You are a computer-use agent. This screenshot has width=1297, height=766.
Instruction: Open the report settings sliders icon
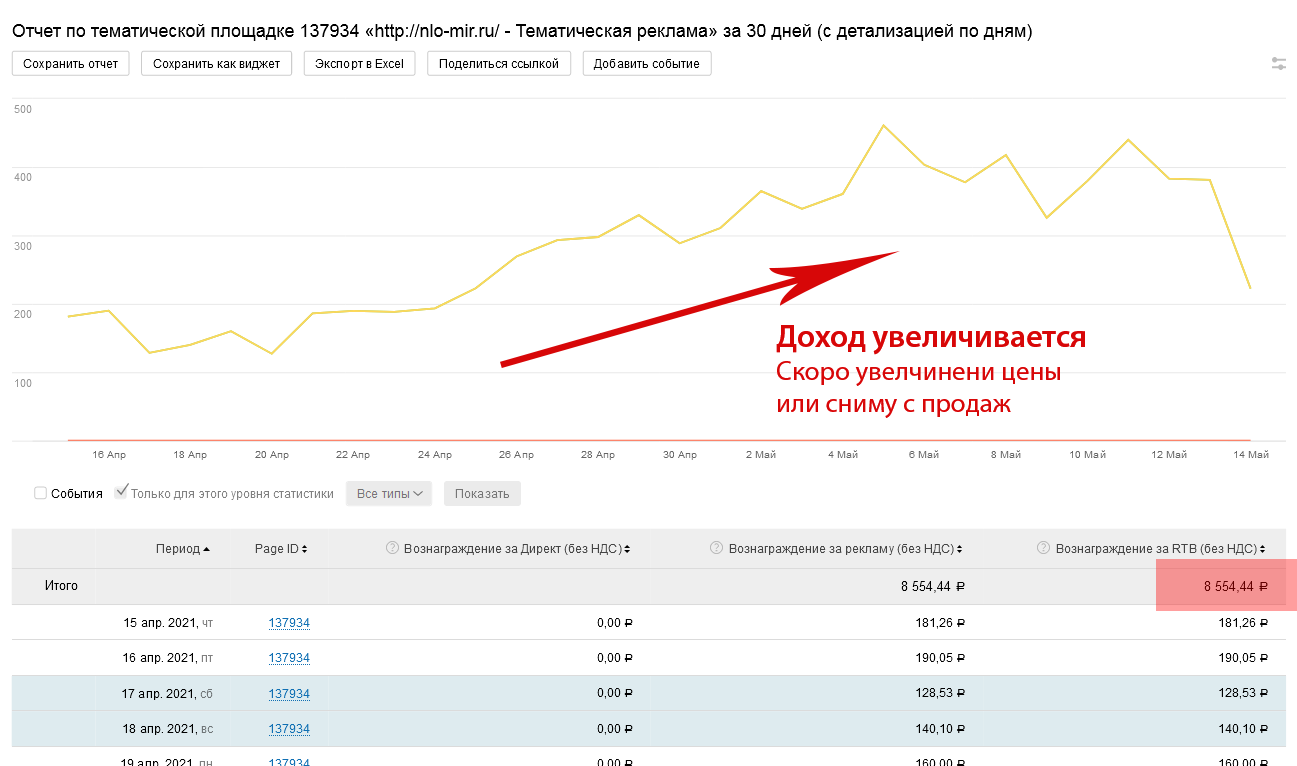tap(1279, 64)
